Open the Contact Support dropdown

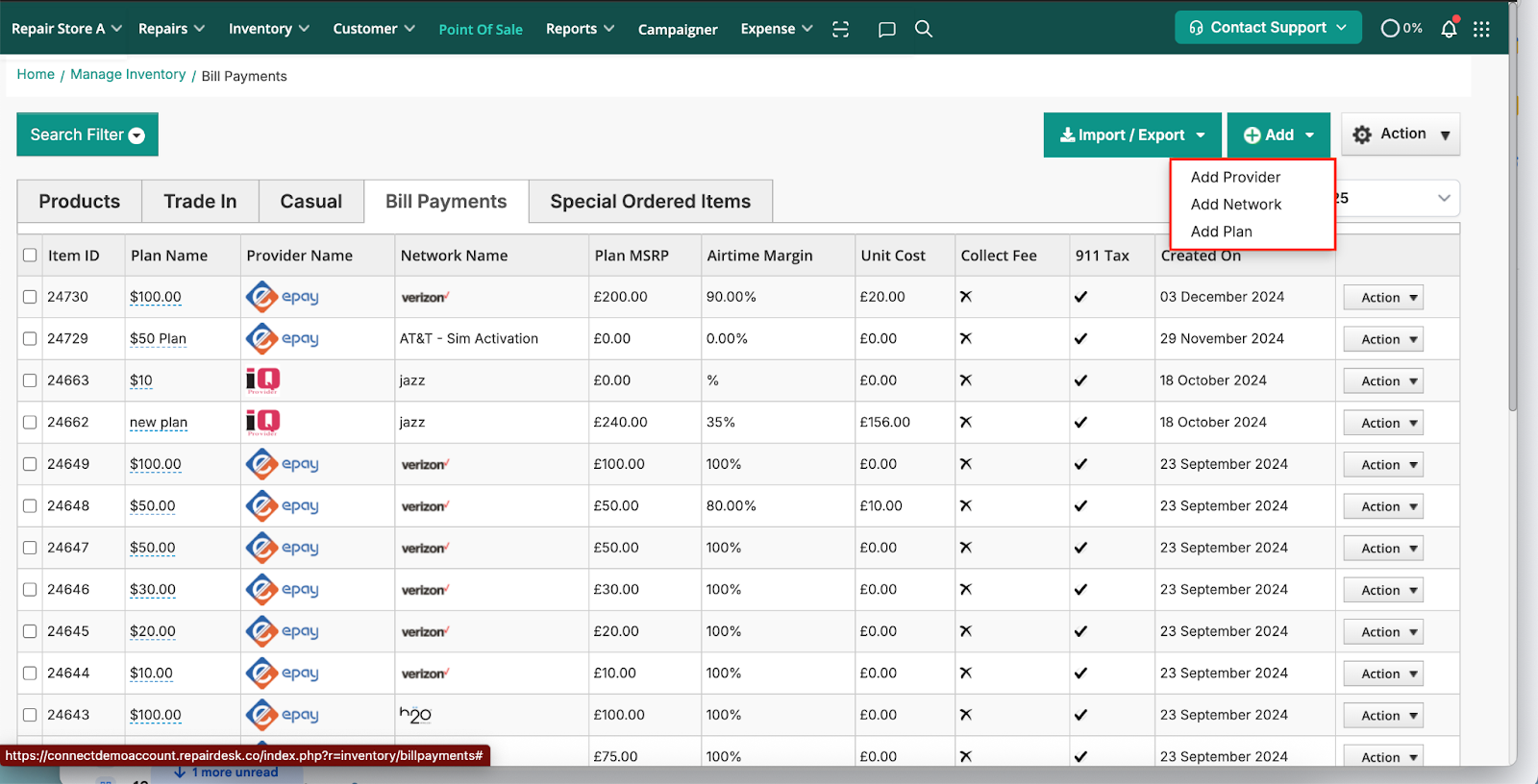pos(1268,28)
